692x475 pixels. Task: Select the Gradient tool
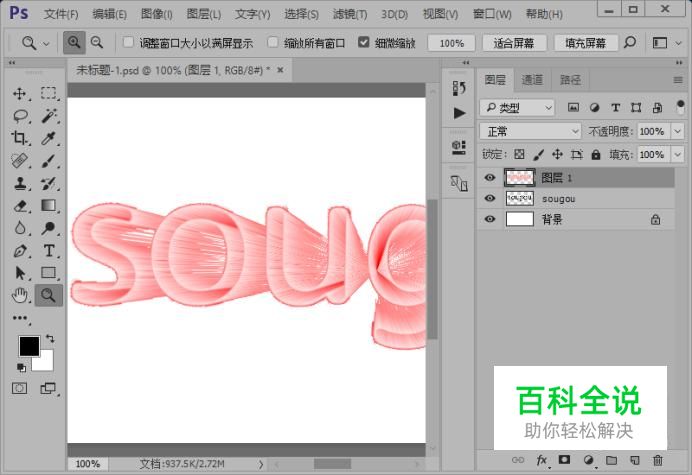click(x=49, y=206)
